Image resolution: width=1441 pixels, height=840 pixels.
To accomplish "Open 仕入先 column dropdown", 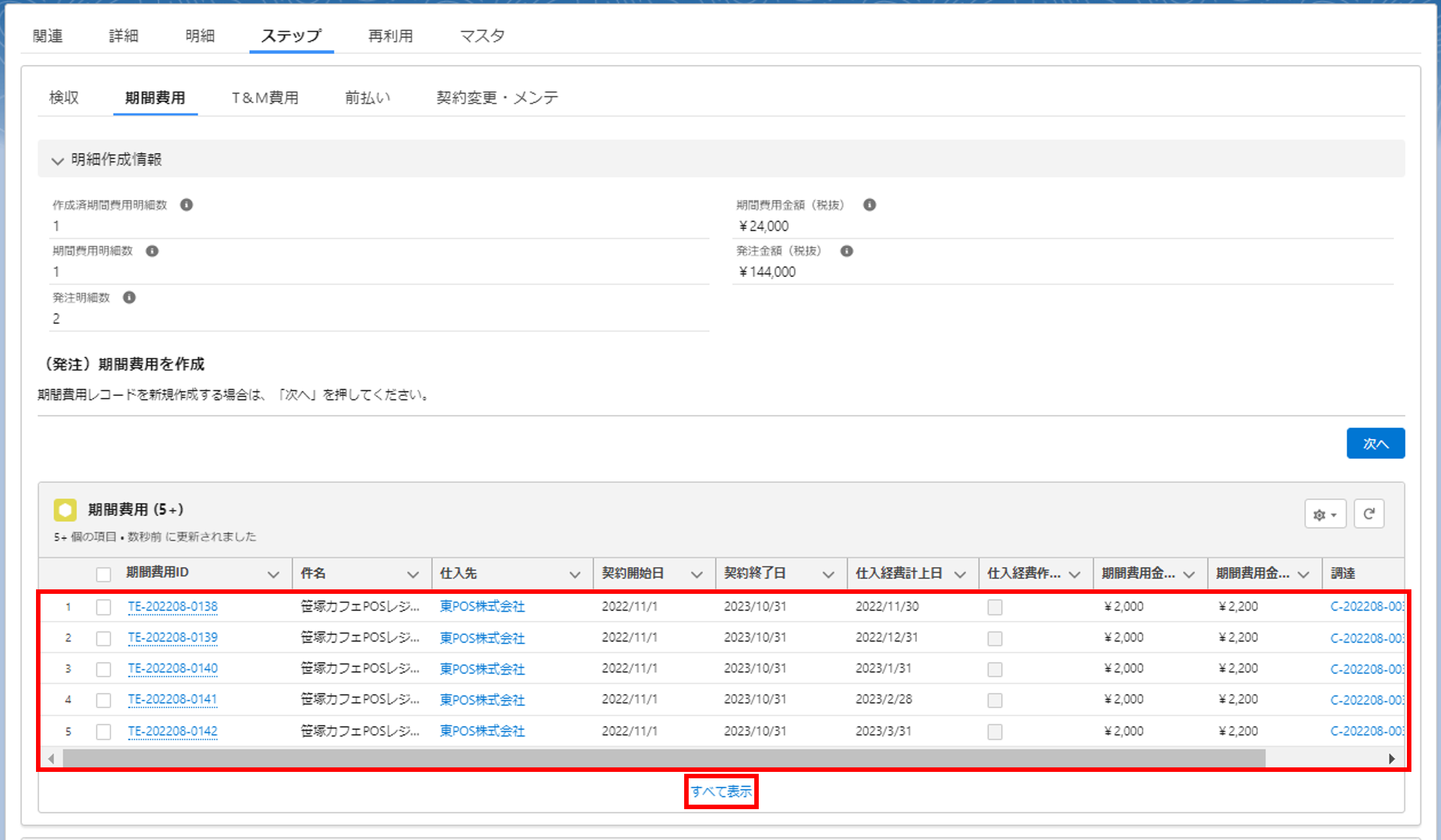I will point(575,575).
